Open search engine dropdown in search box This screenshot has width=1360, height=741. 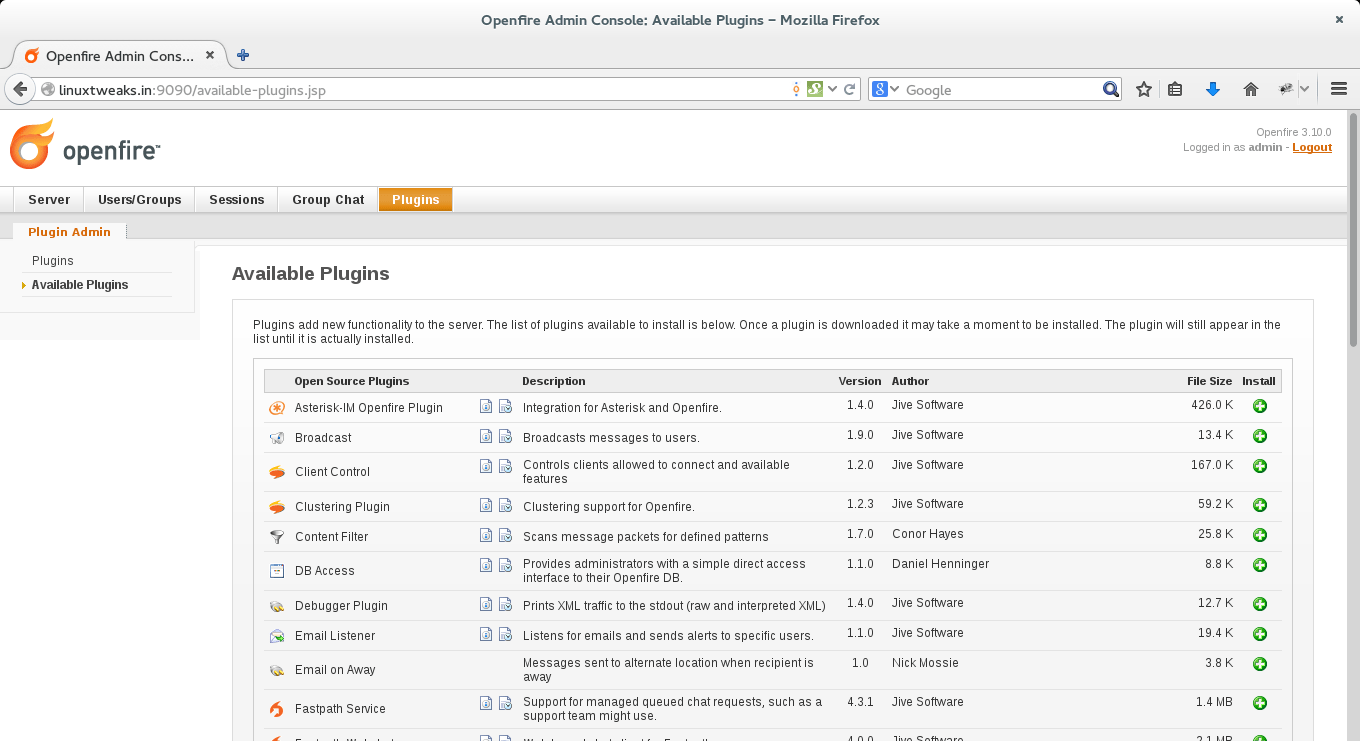click(894, 89)
